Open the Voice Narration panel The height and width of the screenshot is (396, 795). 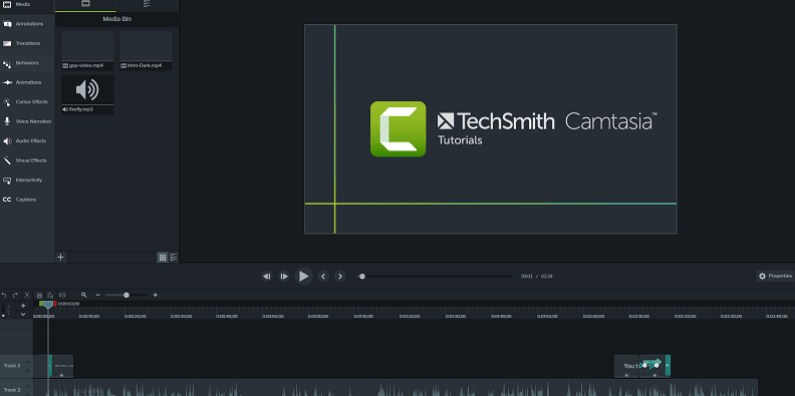(27, 122)
